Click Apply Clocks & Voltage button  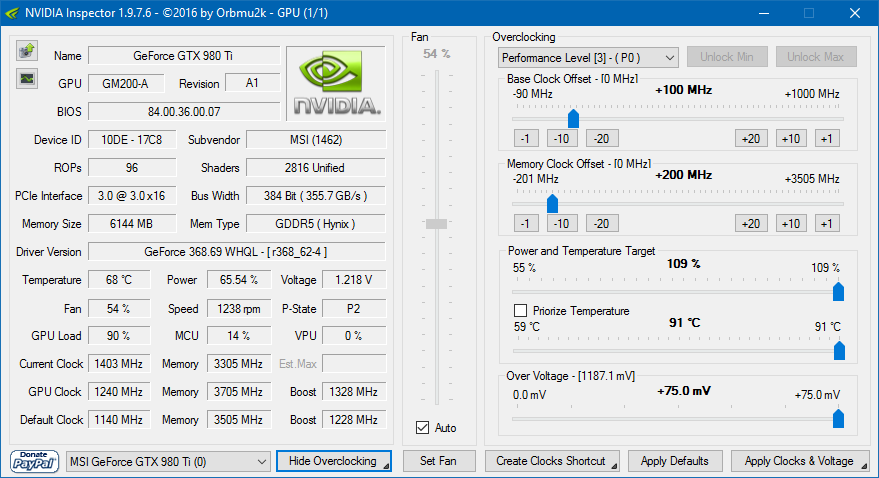coord(800,461)
